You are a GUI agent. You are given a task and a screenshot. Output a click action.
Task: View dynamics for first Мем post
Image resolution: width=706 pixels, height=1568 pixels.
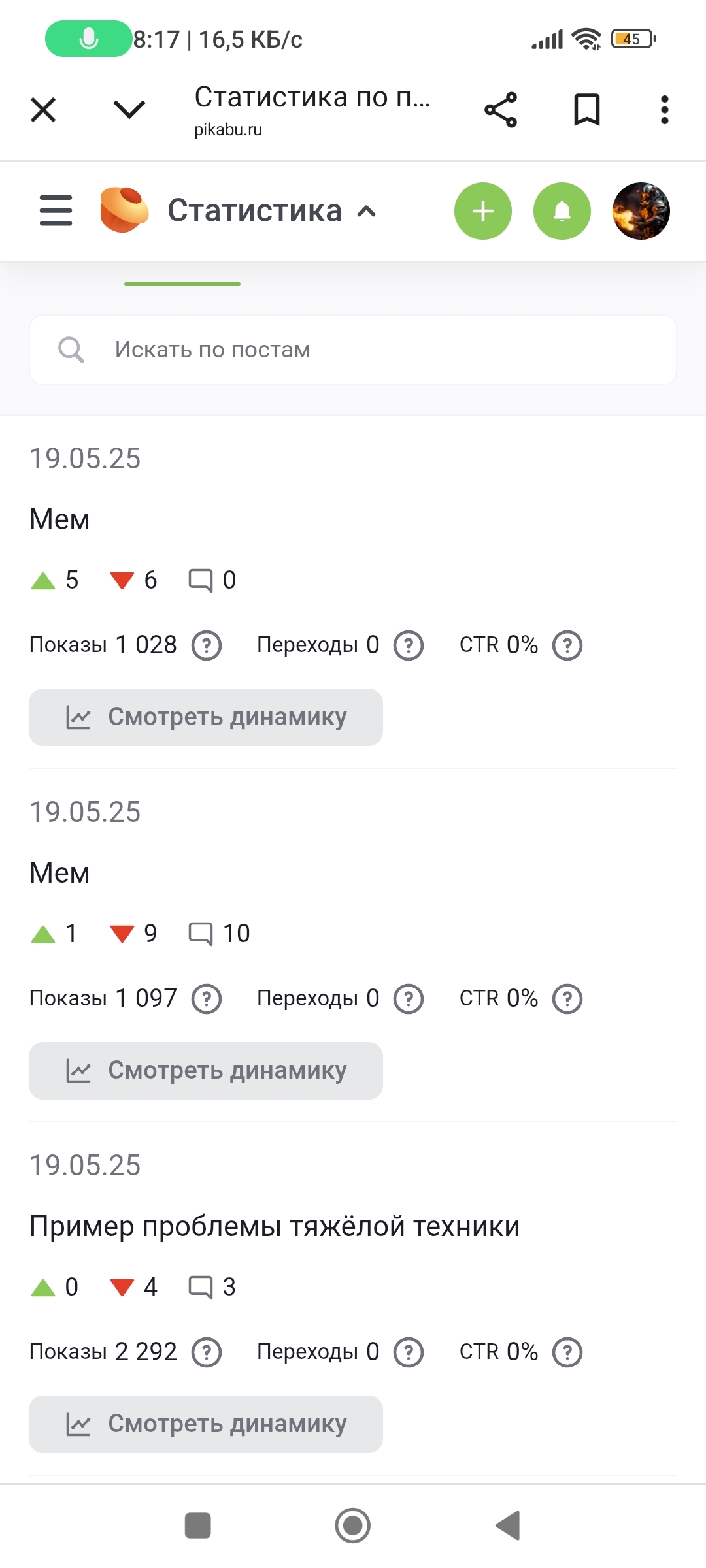[x=206, y=717]
